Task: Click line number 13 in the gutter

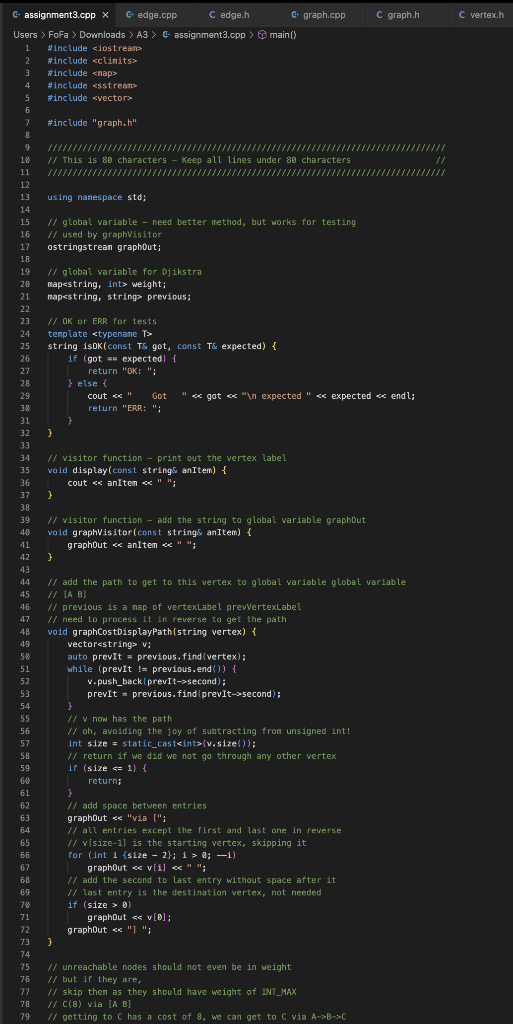Action: coord(25,197)
